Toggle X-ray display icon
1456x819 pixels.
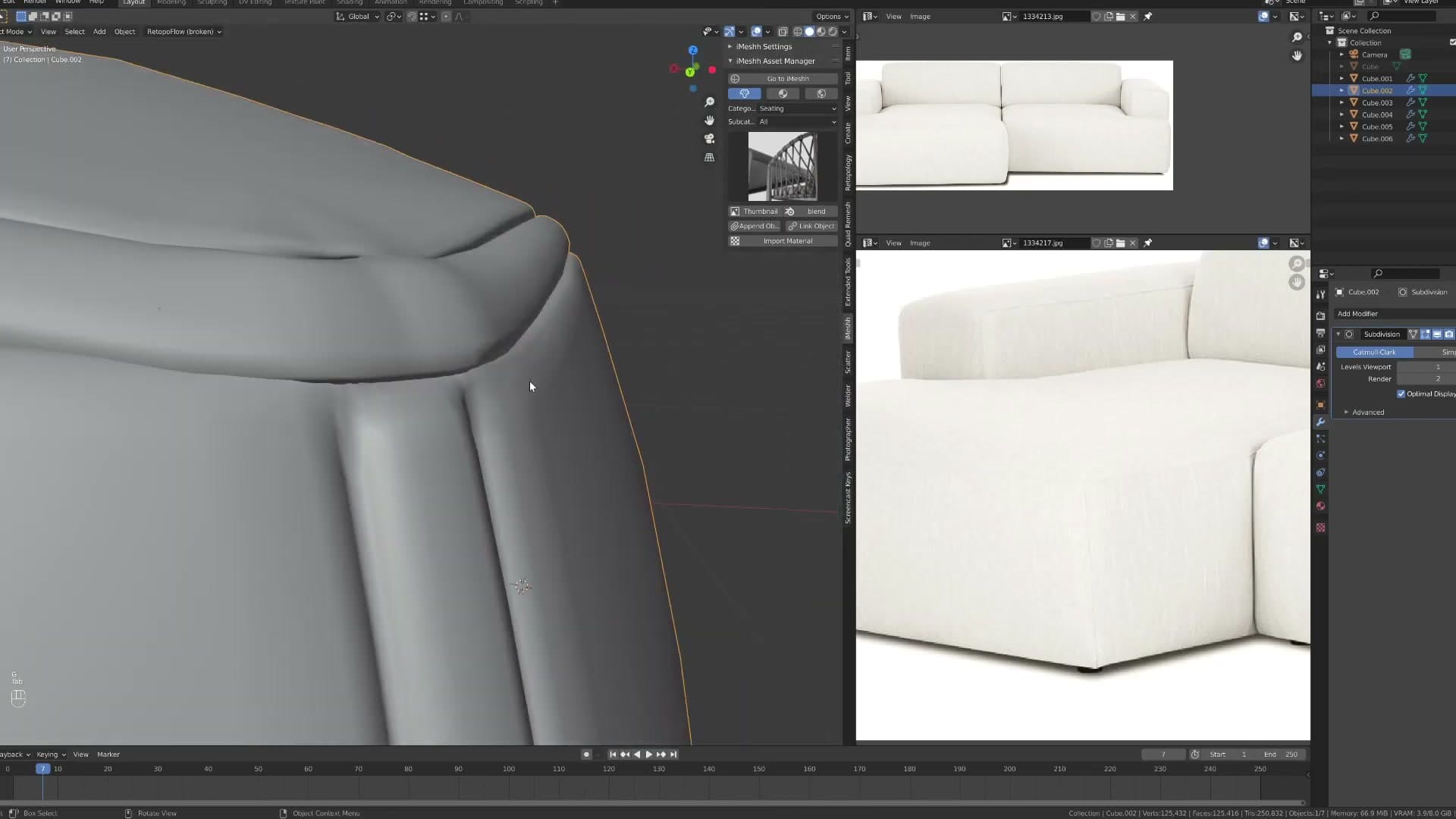pyautogui.click(x=783, y=32)
